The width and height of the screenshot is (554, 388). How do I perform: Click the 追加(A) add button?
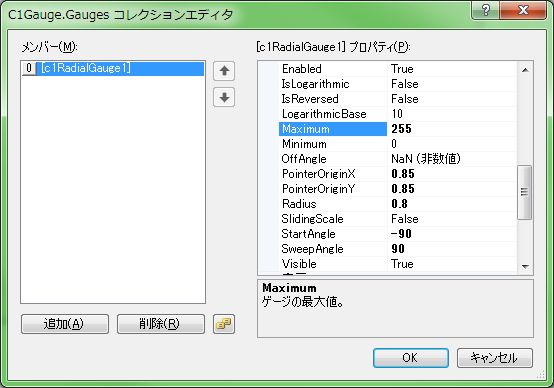[x=65, y=324]
